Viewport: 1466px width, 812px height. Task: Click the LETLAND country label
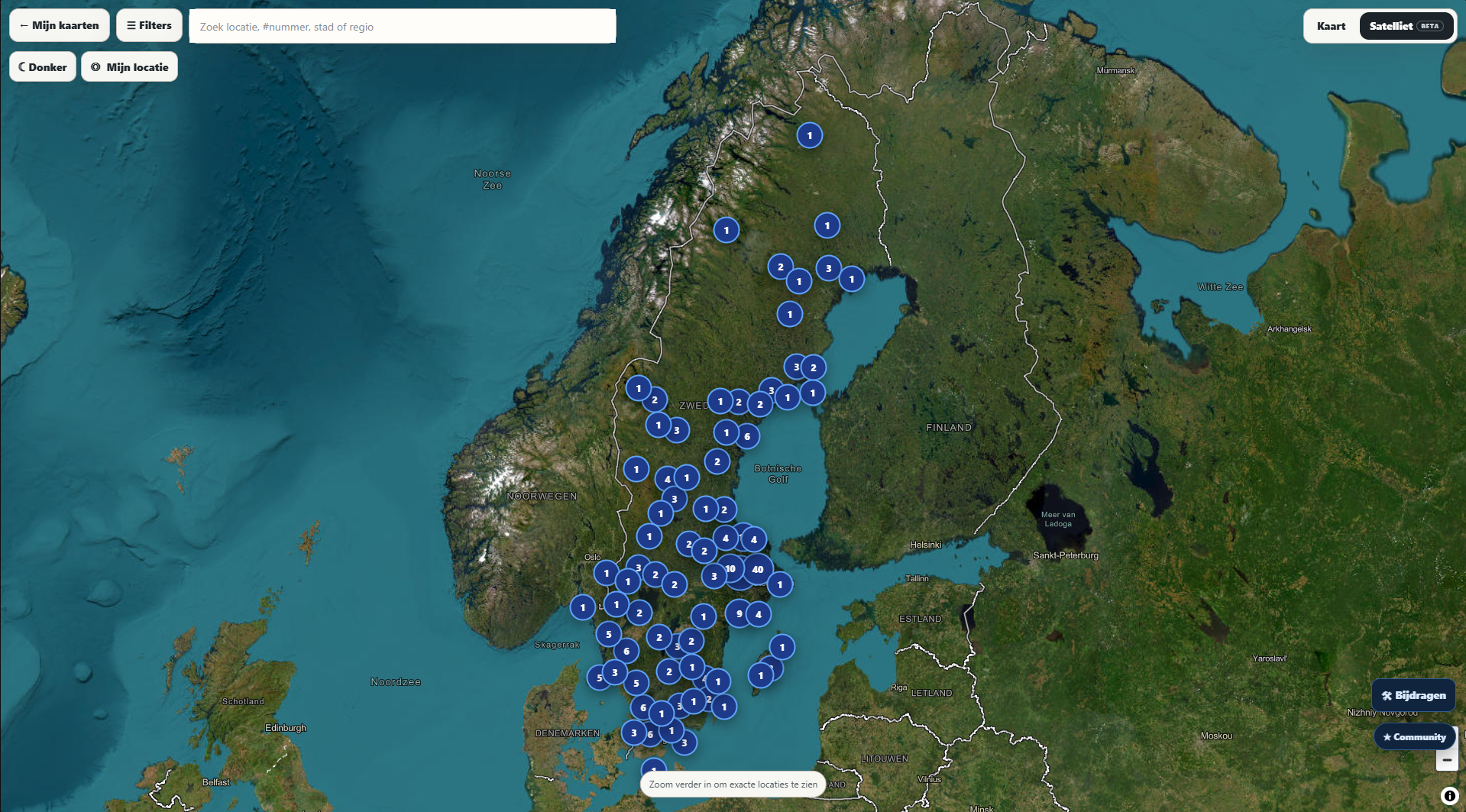tap(931, 693)
